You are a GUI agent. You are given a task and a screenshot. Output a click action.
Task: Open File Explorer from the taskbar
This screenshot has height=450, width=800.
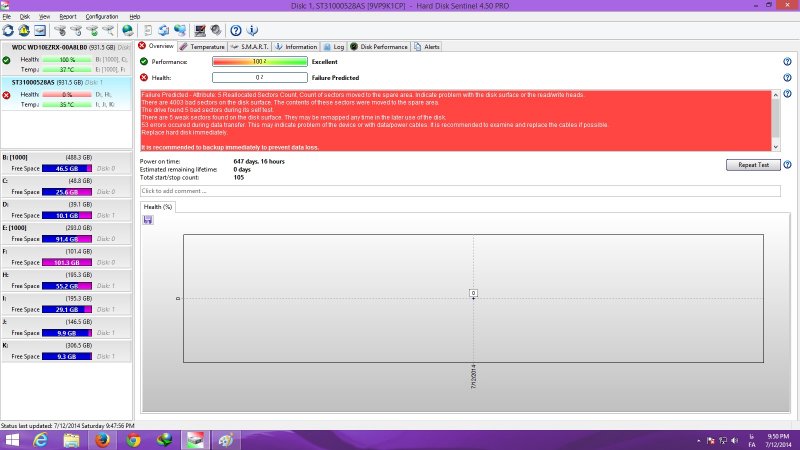point(71,440)
